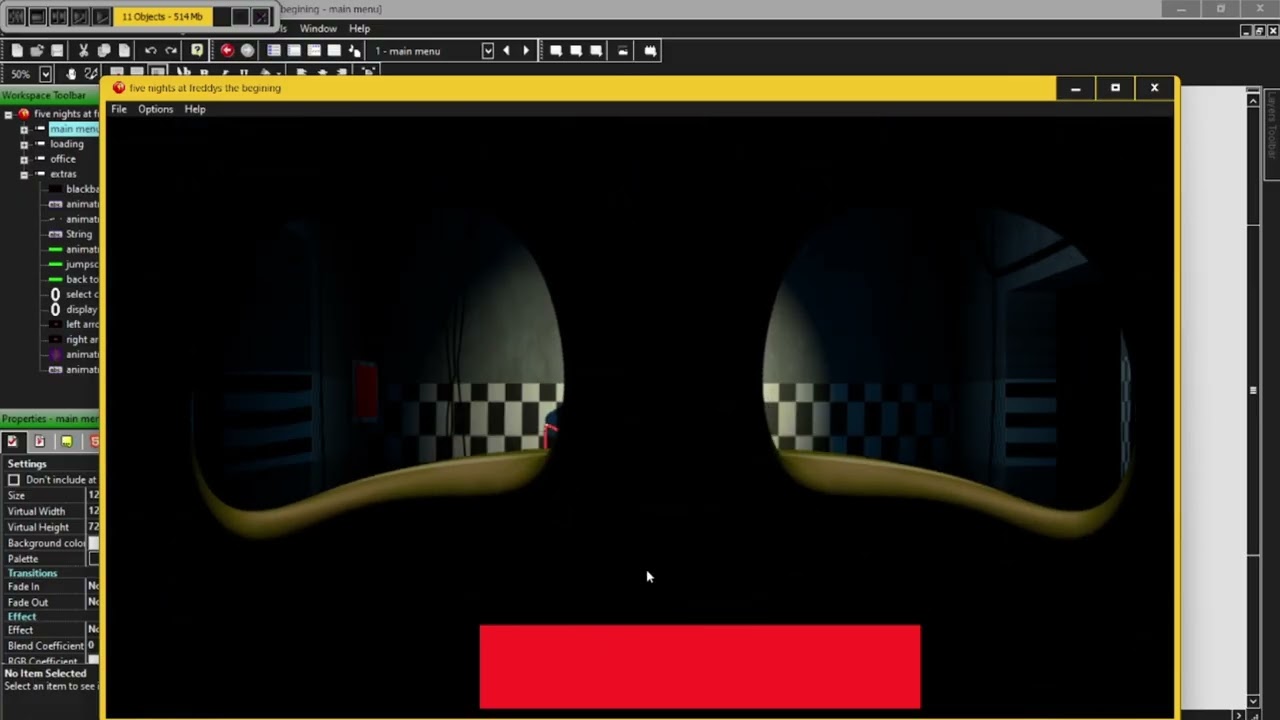The height and width of the screenshot is (720, 1280).
Task: Click the Virtual Height property row
Action: [50, 527]
